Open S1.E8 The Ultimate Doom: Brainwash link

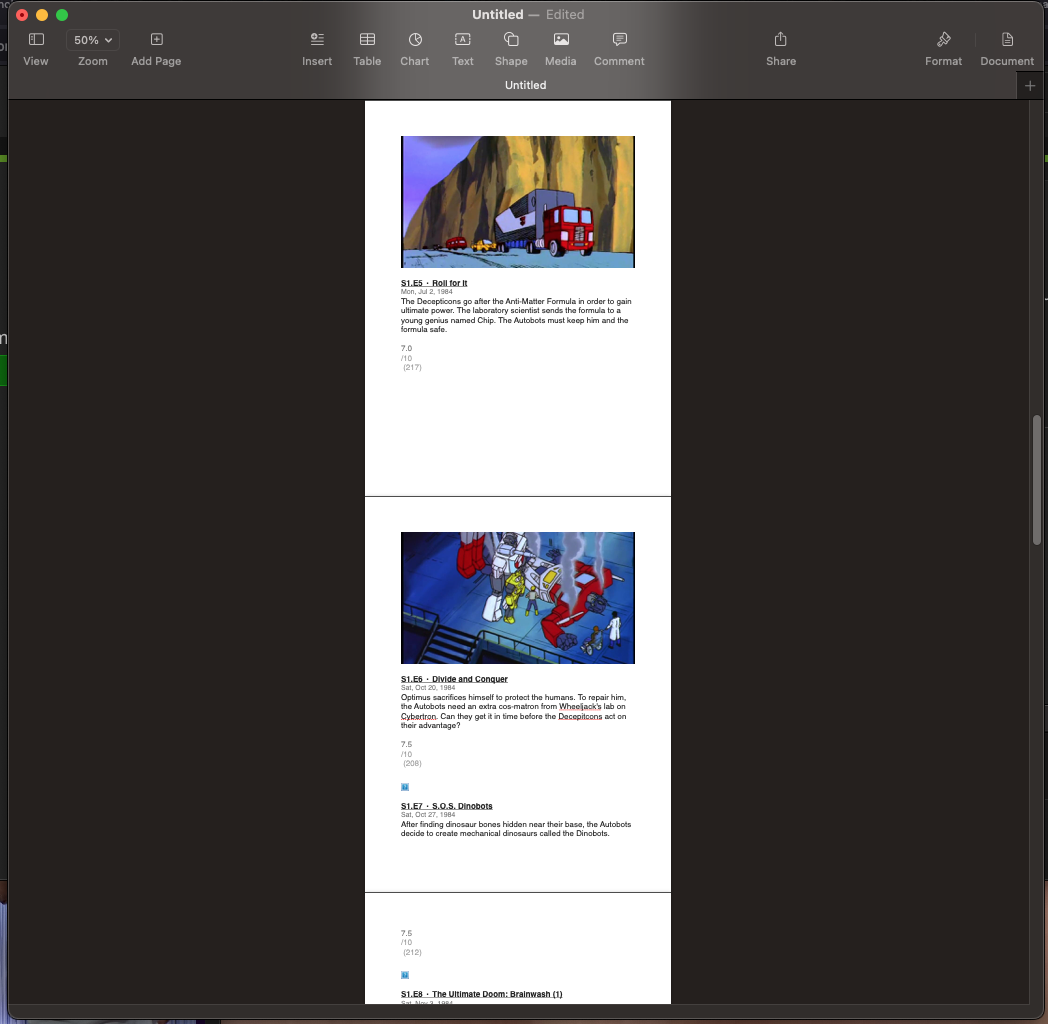point(481,994)
